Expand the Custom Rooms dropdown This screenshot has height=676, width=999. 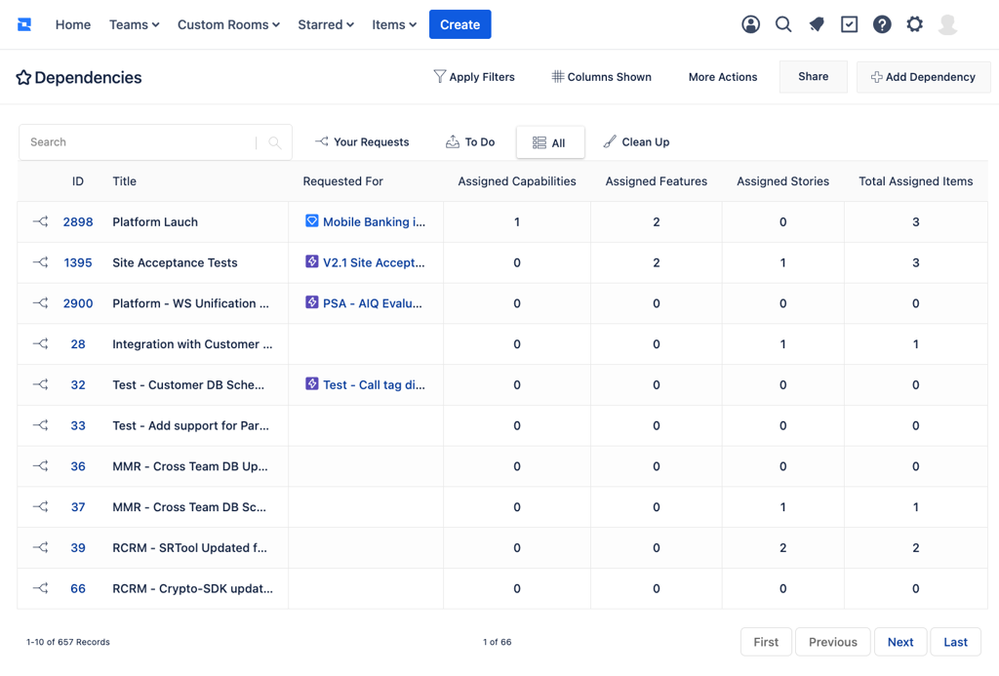pos(228,25)
